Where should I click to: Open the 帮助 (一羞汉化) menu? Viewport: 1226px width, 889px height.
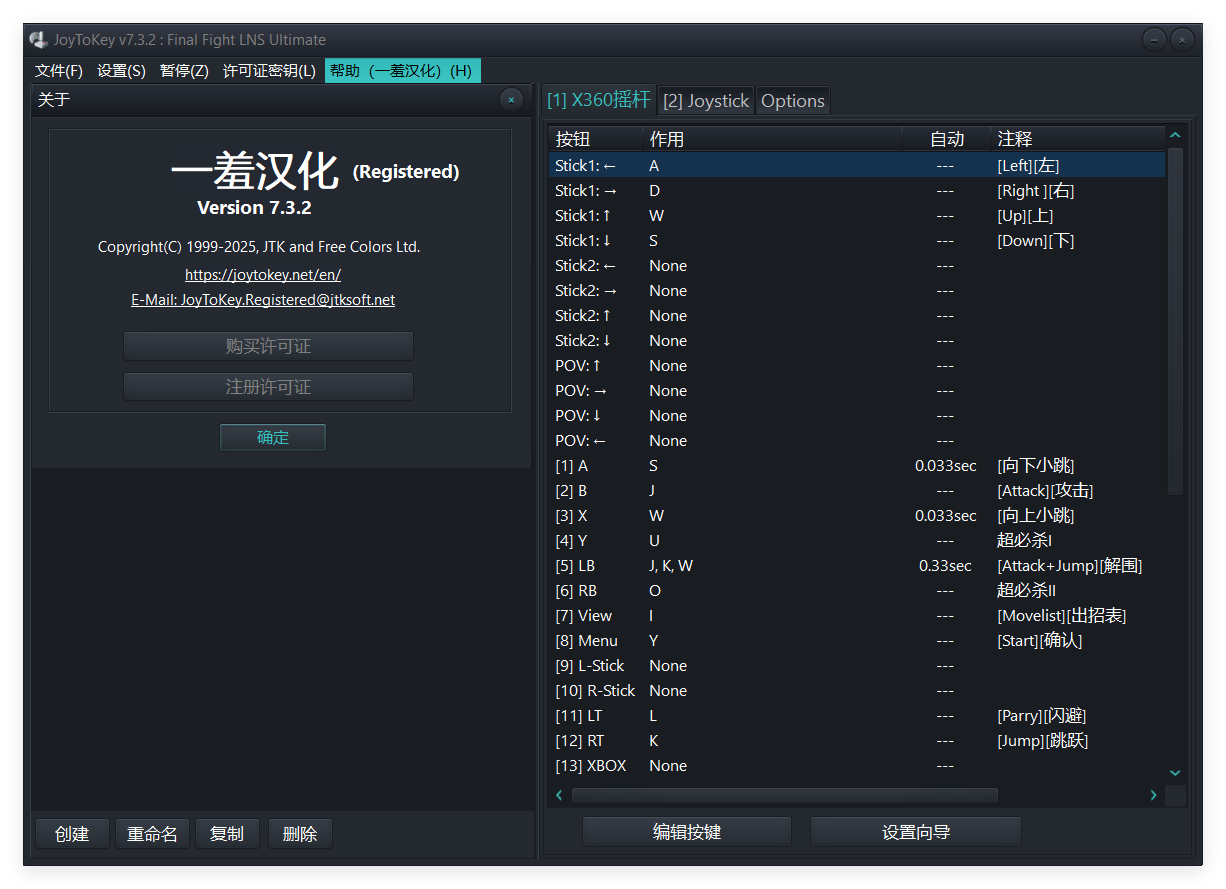pos(402,71)
